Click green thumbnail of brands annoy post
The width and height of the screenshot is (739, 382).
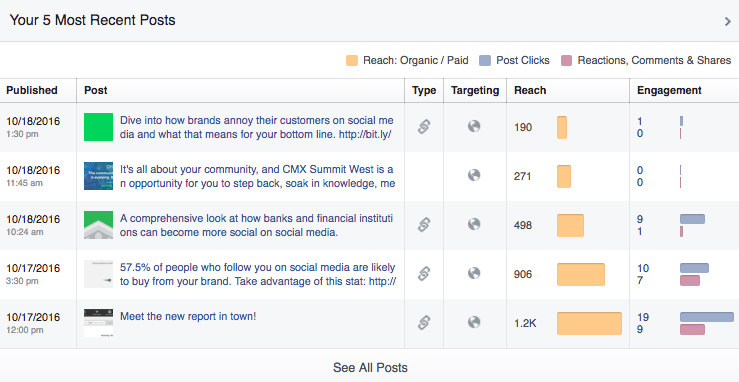99,127
